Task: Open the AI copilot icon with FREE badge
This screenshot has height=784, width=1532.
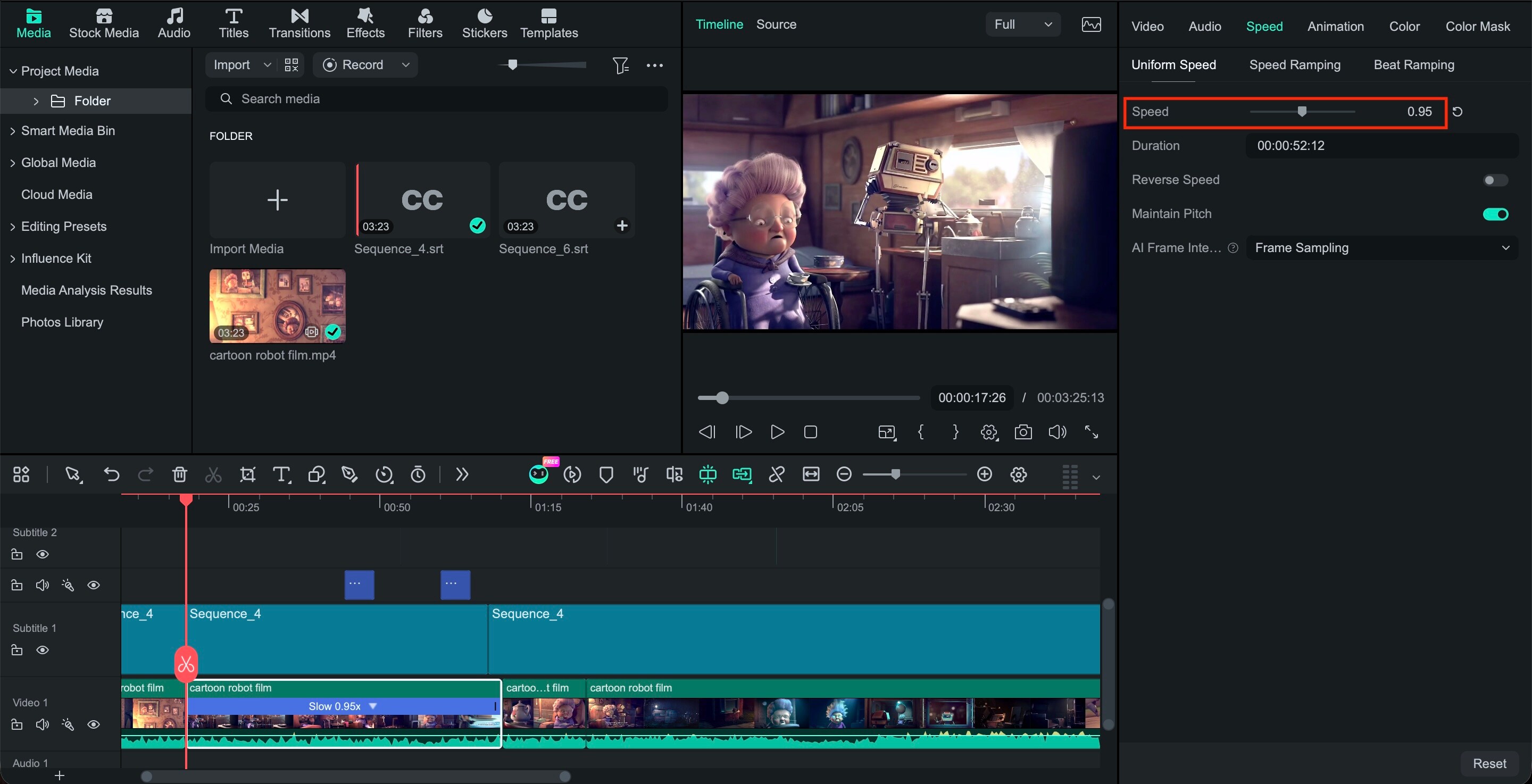Action: (x=539, y=474)
